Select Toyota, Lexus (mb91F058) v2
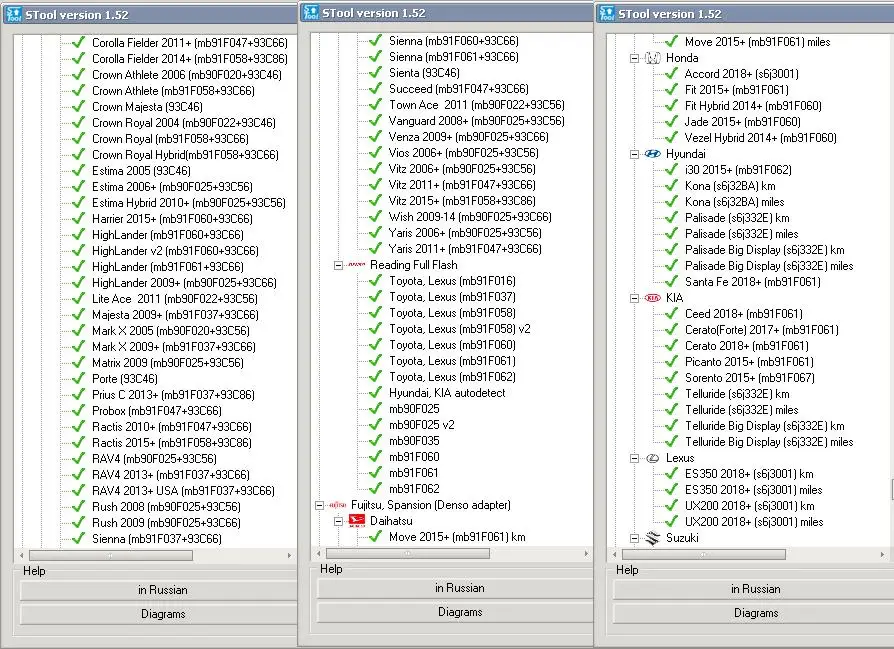Image resolution: width=894 pixels, height=649 pixels. coord(460,328)
